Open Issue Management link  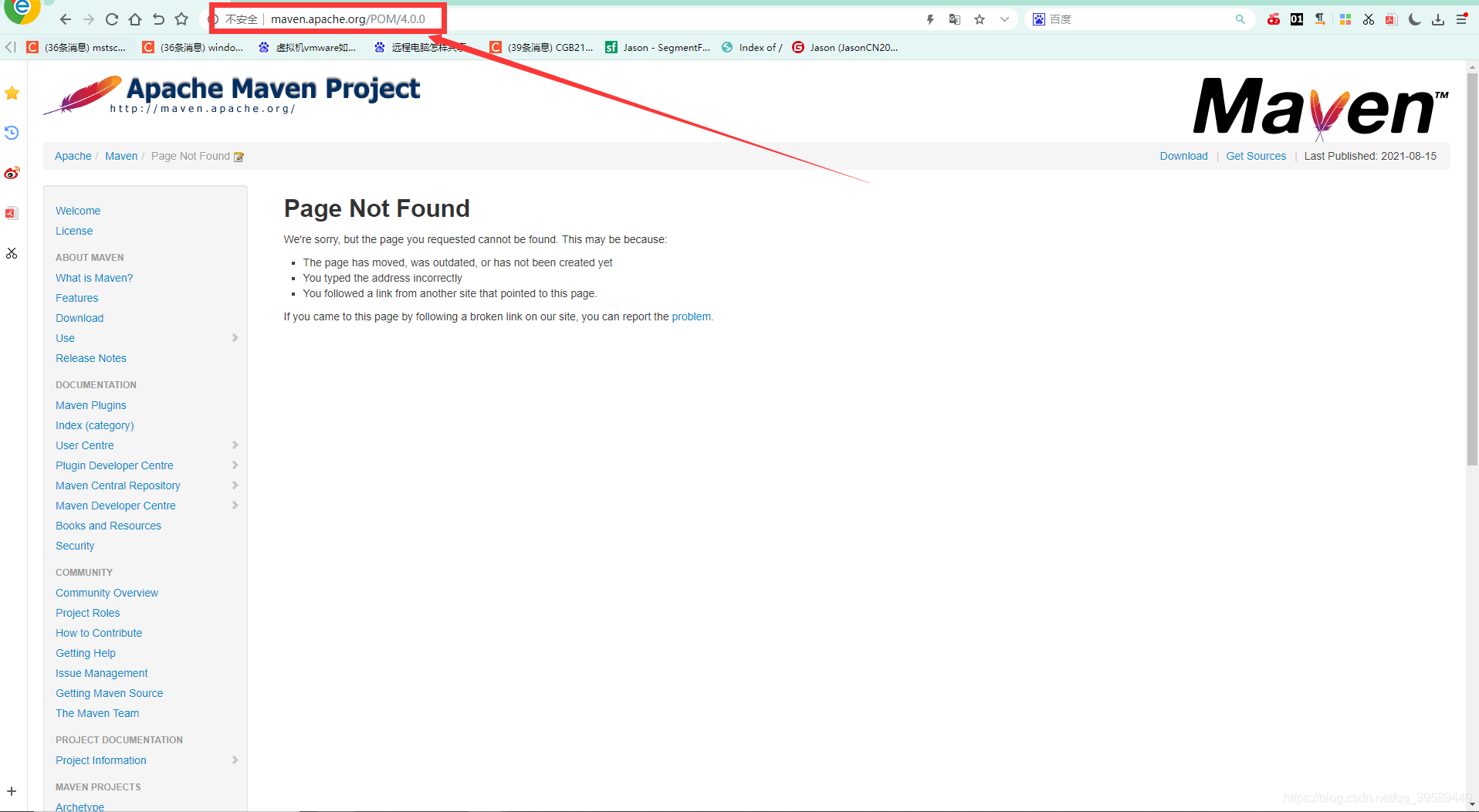point(101,673)
